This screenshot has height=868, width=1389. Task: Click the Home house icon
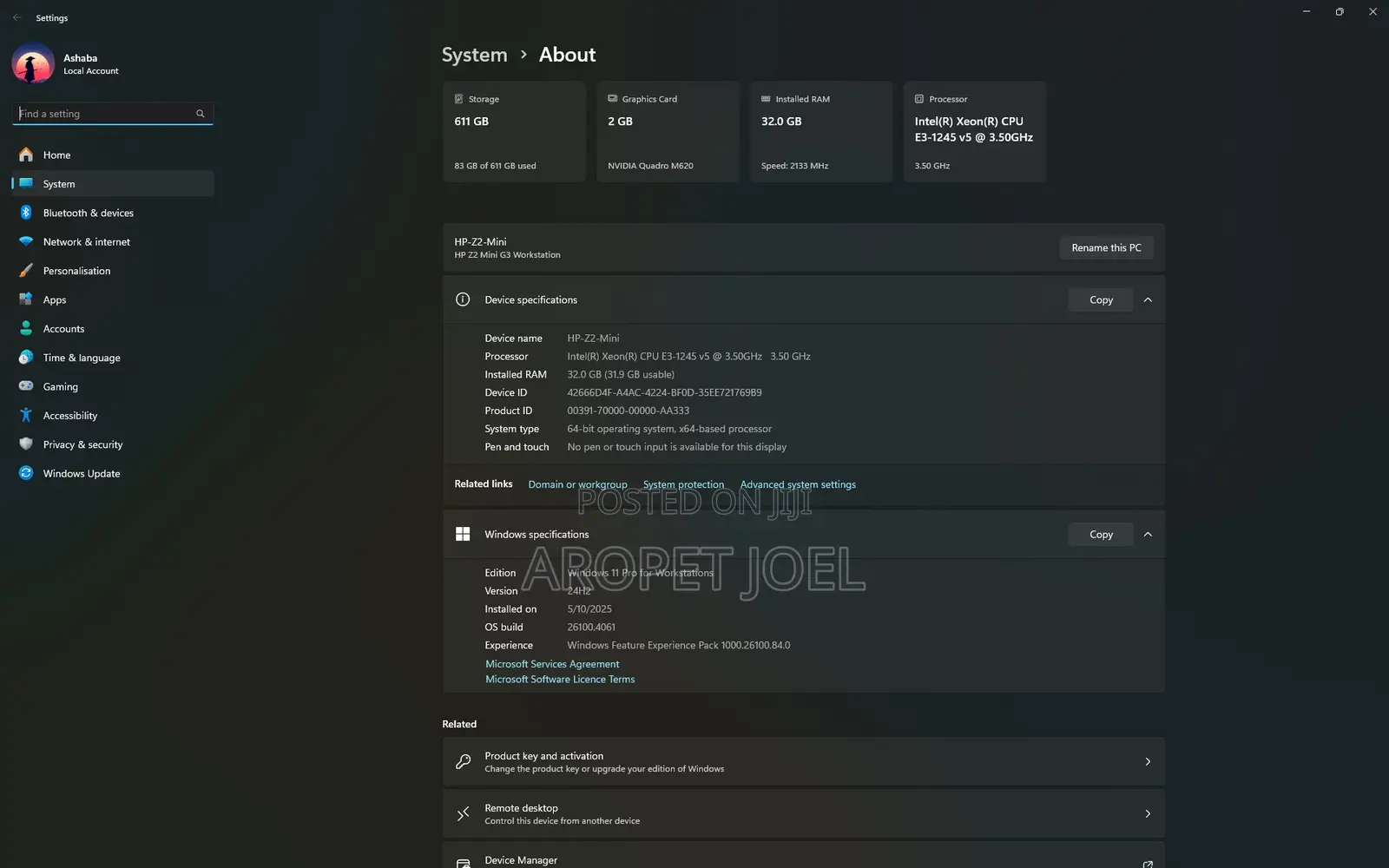point(26,155)
